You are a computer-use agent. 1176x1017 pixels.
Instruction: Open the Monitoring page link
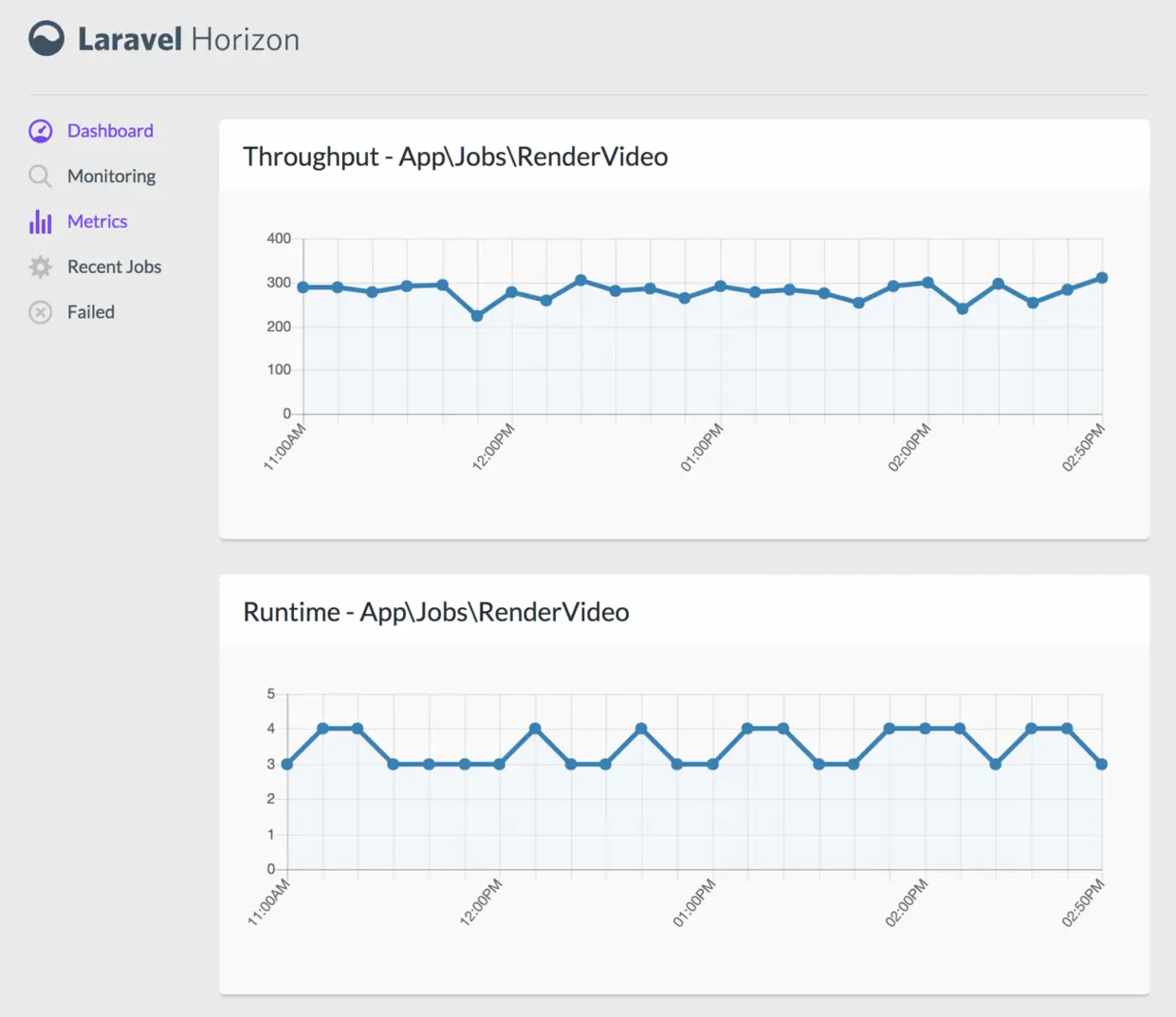pyautogui.click(x=111, y=176)
